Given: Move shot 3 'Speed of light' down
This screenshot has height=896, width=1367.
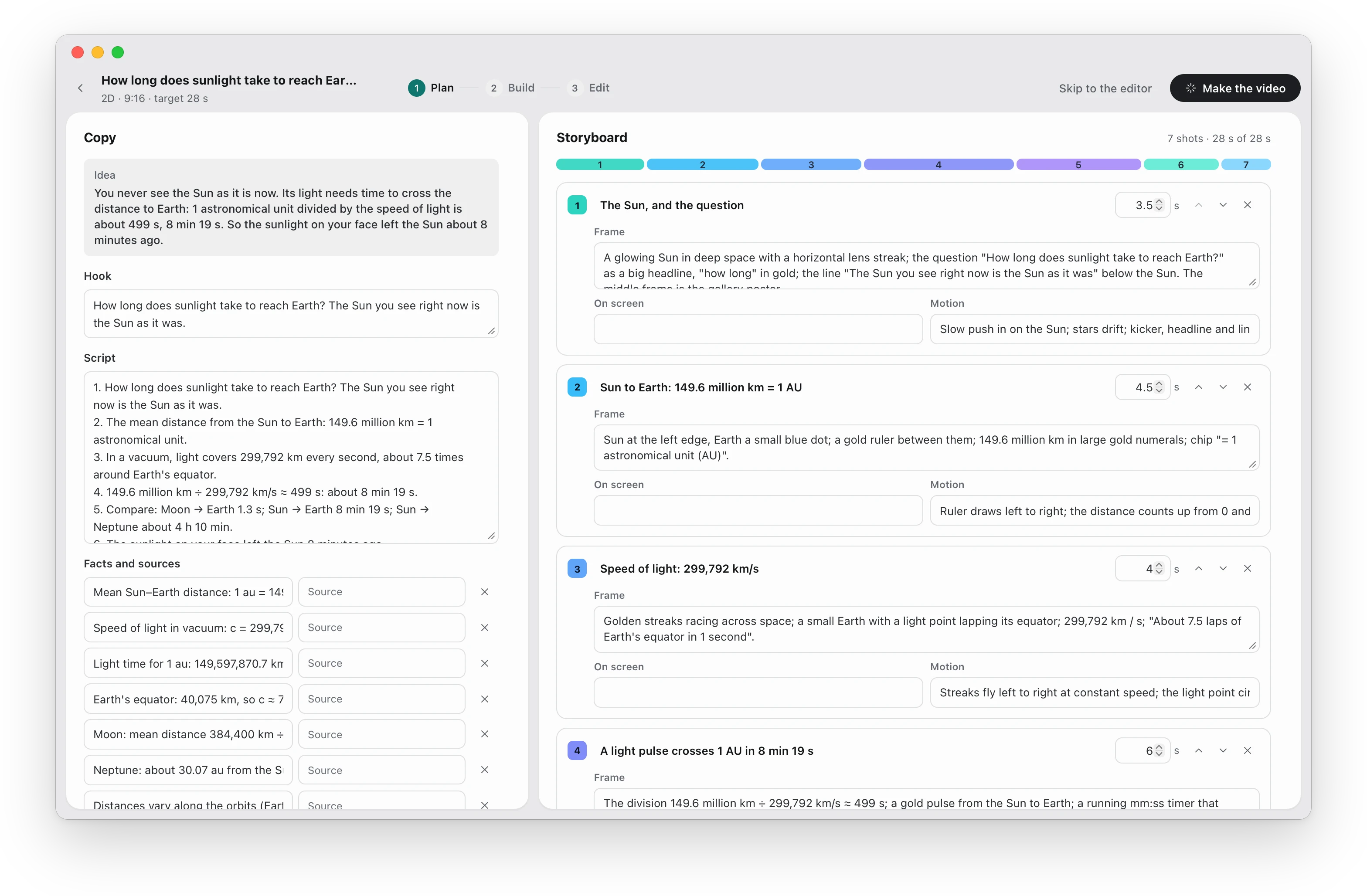Looking at the screenshot, I should pos(1223,569).
